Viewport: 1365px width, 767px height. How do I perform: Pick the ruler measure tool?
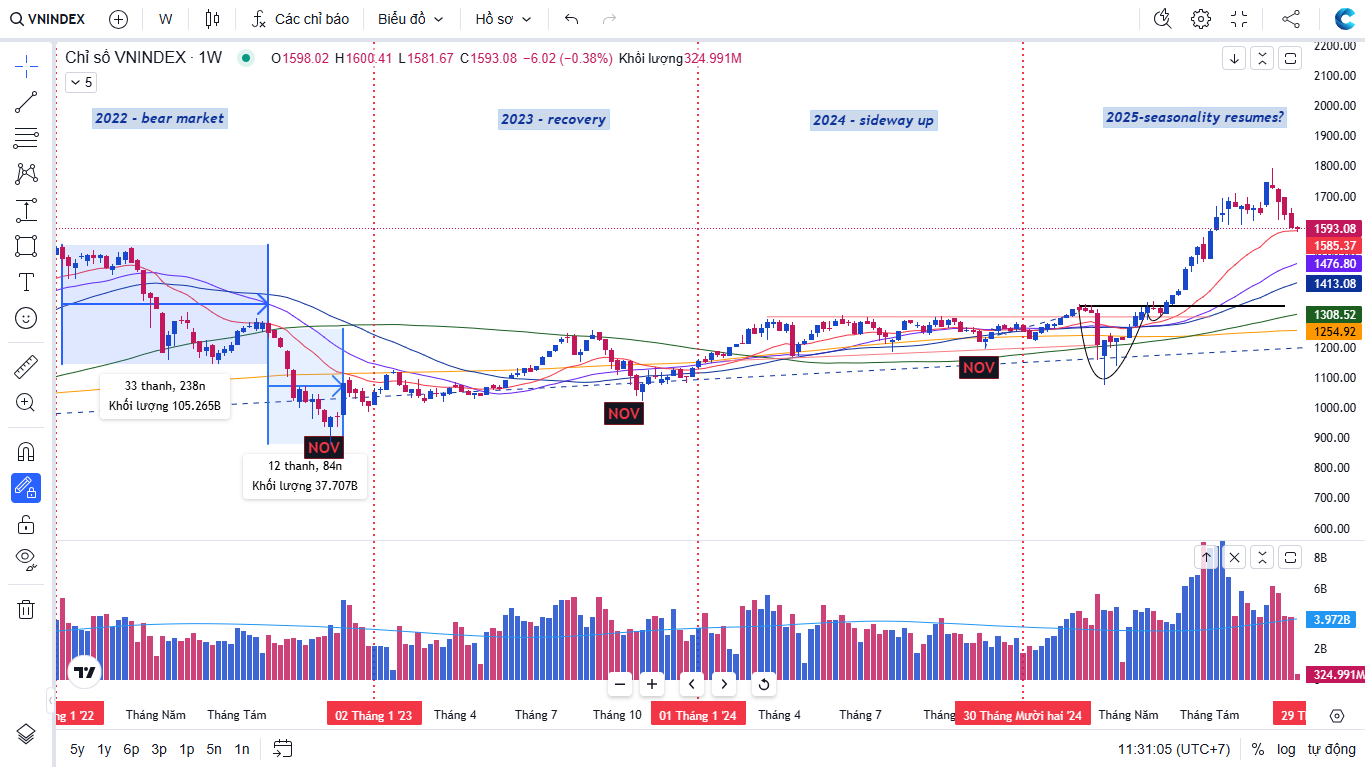pos(26,367)
